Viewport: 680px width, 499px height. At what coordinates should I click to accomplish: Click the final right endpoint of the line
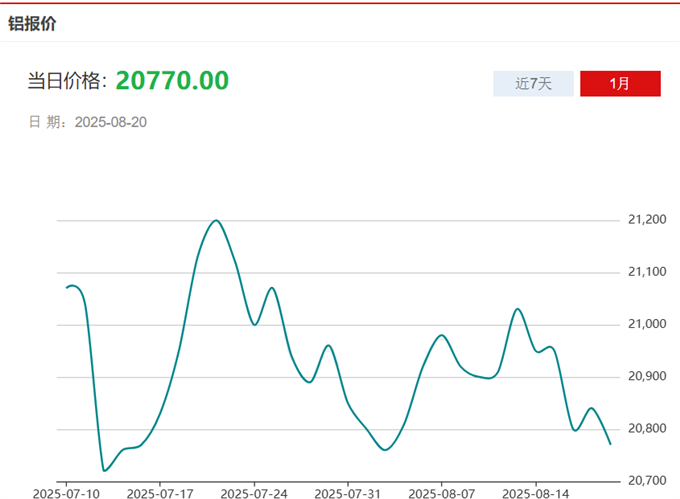[610, 444]
